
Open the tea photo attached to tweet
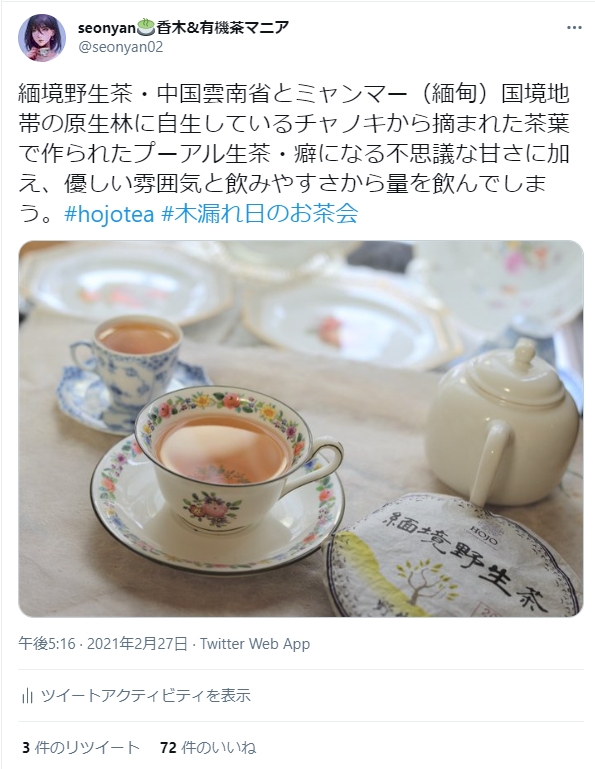pyautogui.click(x=301, y=429)
